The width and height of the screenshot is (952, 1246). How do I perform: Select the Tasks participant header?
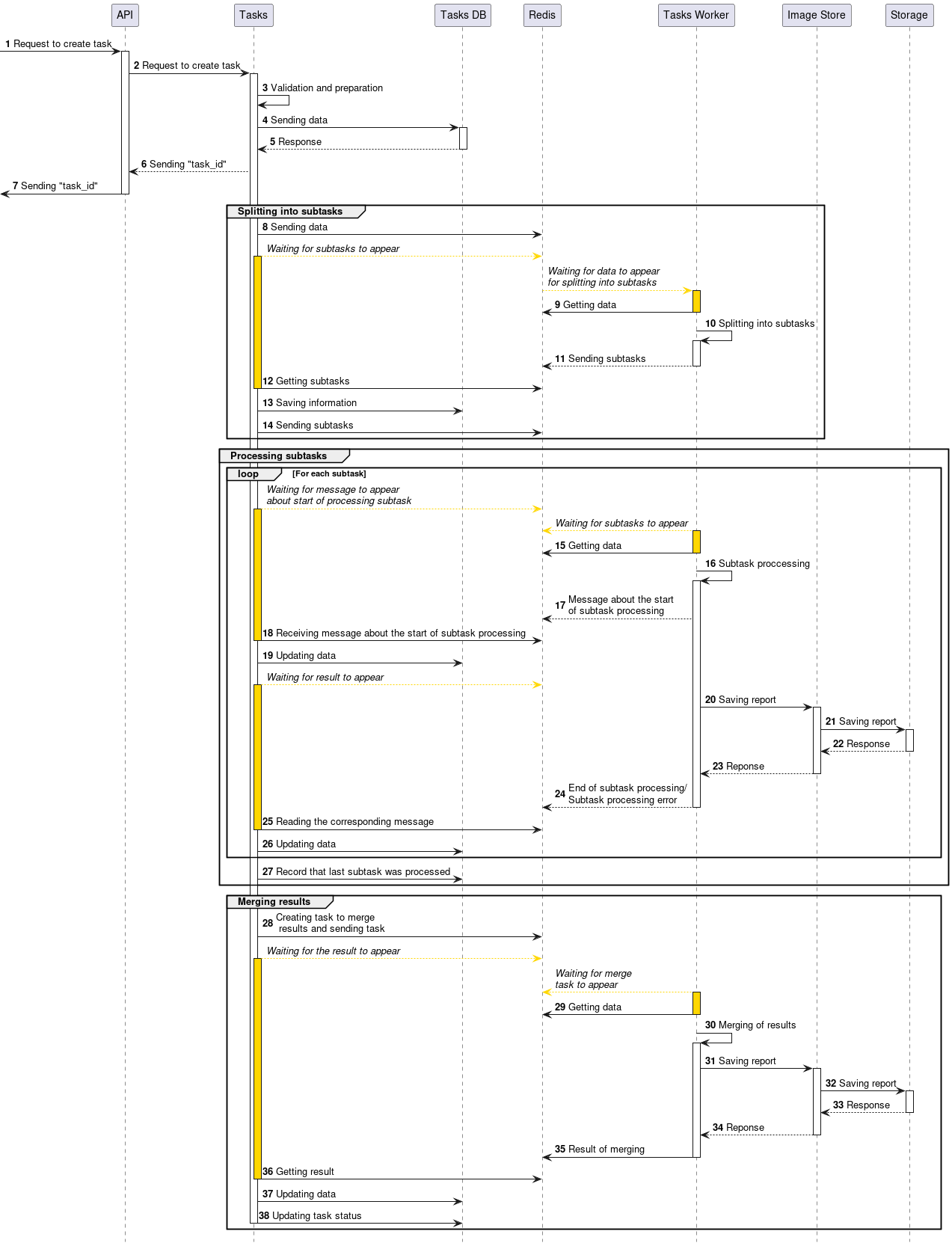pos(254,15)
